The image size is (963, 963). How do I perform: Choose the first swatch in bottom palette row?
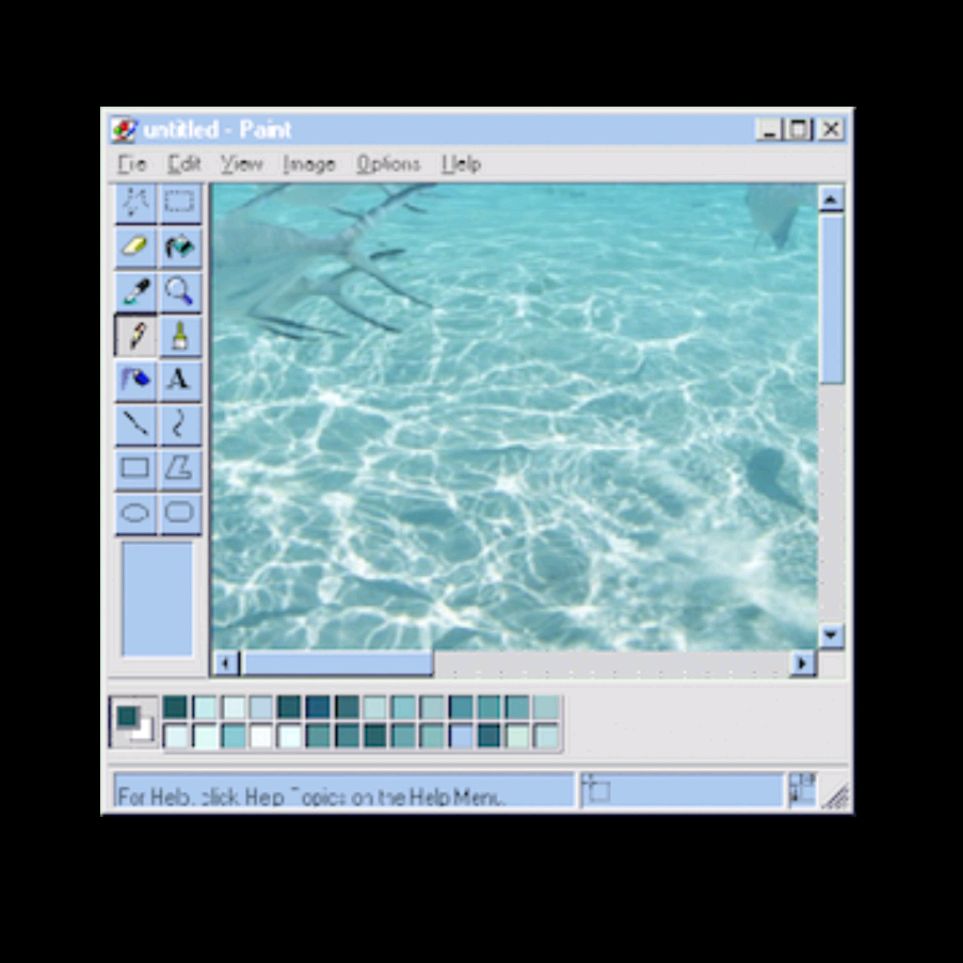click(x=175, y=736)
